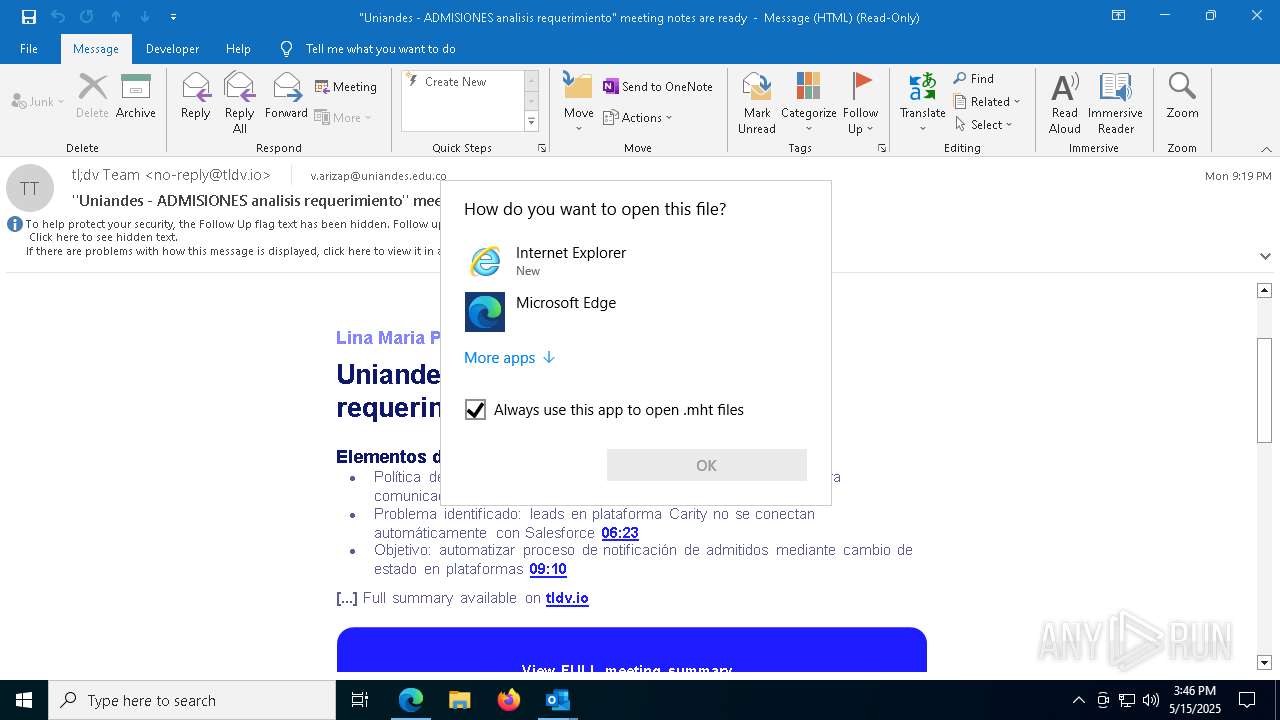
Task: Reply with a Meeting
Action: (346, 87)
